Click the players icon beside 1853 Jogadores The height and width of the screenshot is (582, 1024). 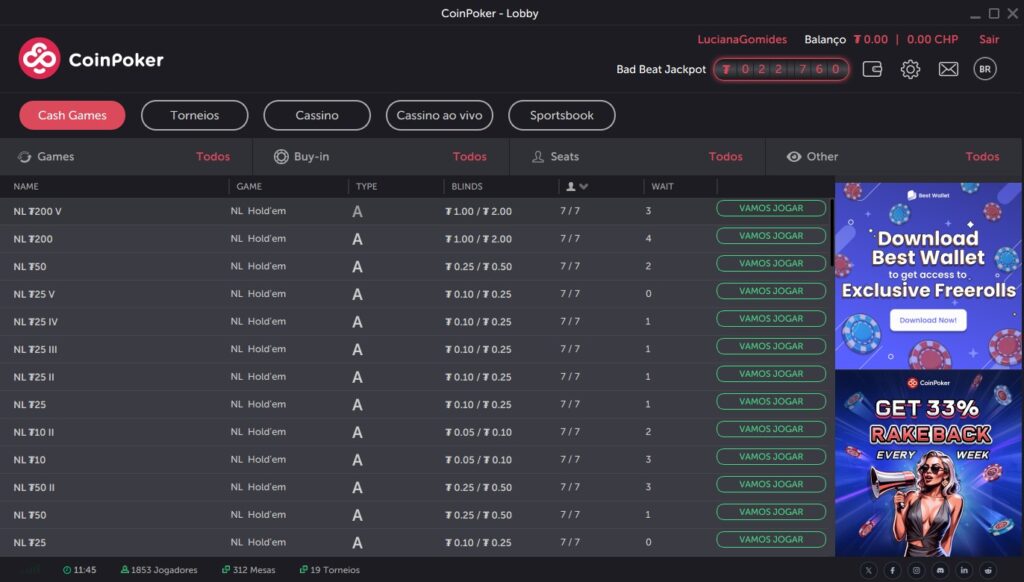click(x=125, y=570)
